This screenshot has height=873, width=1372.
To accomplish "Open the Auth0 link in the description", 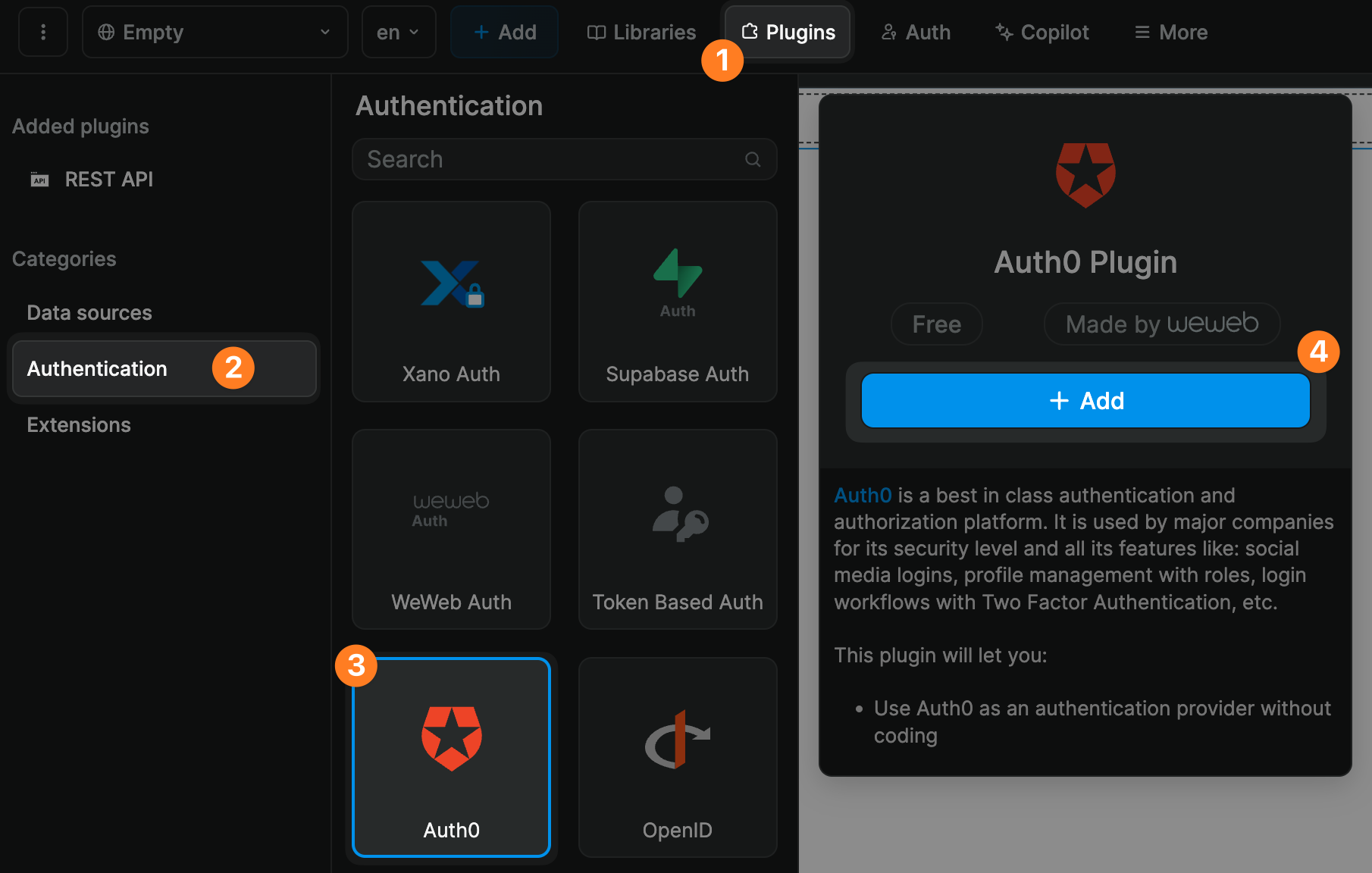I will click(862, 495).
